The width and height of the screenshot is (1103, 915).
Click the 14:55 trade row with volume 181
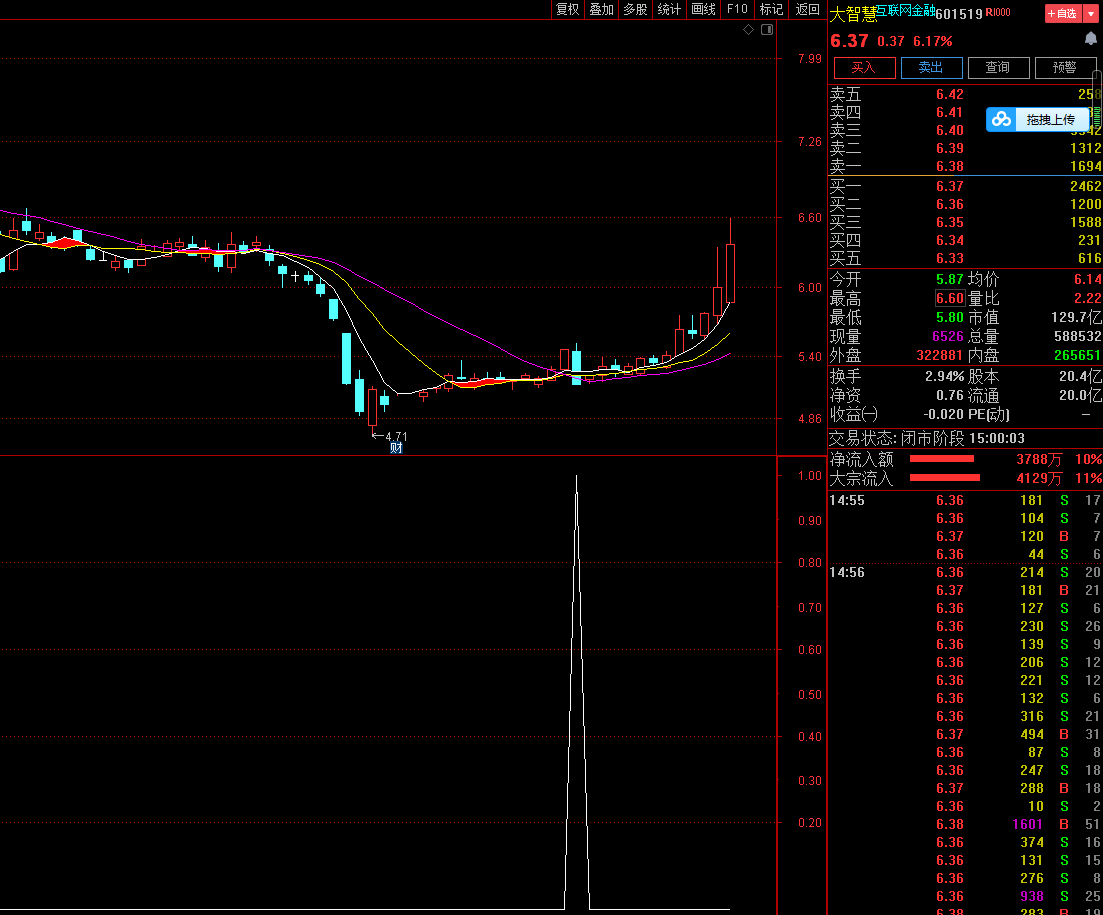965,500
